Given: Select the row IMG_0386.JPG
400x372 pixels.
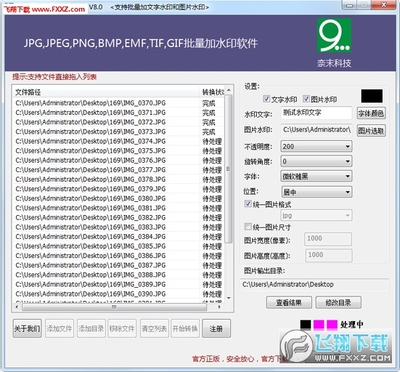Looking at the screenshot, I should tap(119, 256).
